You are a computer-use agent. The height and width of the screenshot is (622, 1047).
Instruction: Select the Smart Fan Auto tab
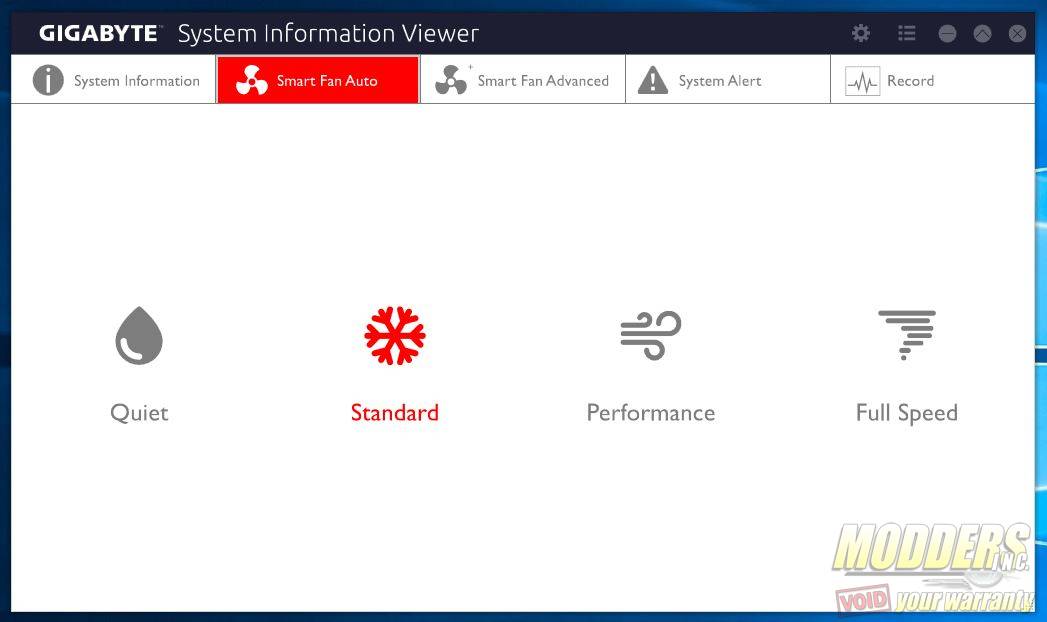point(318,80)
